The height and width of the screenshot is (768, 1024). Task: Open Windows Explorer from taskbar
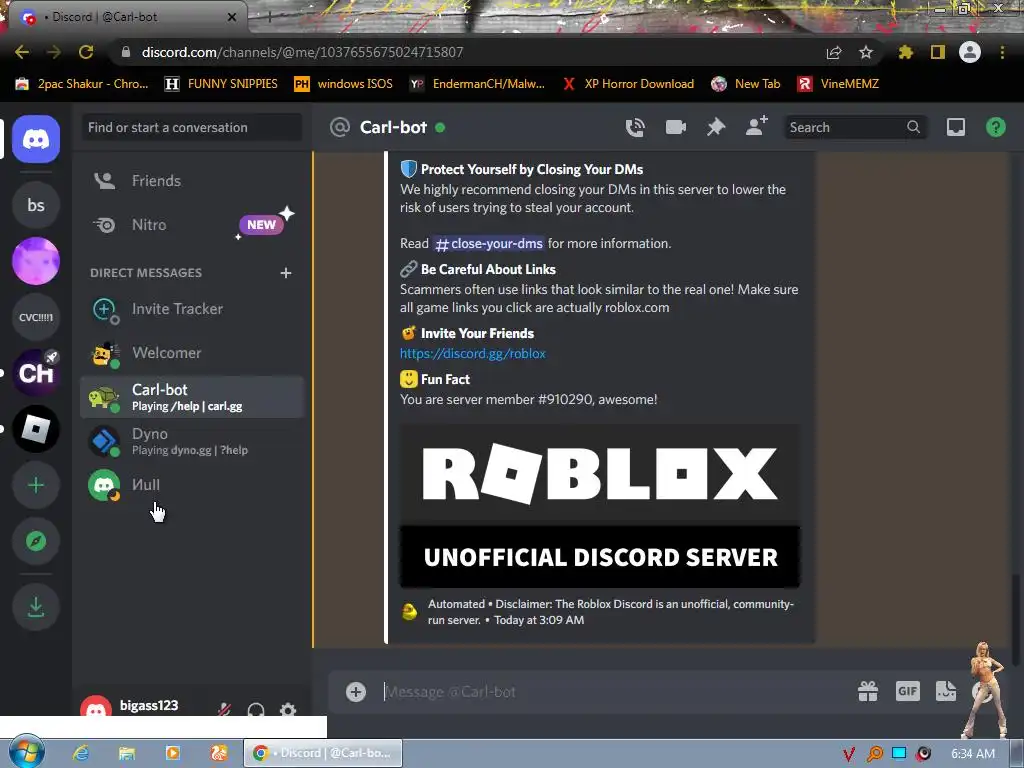coord(127,753)
